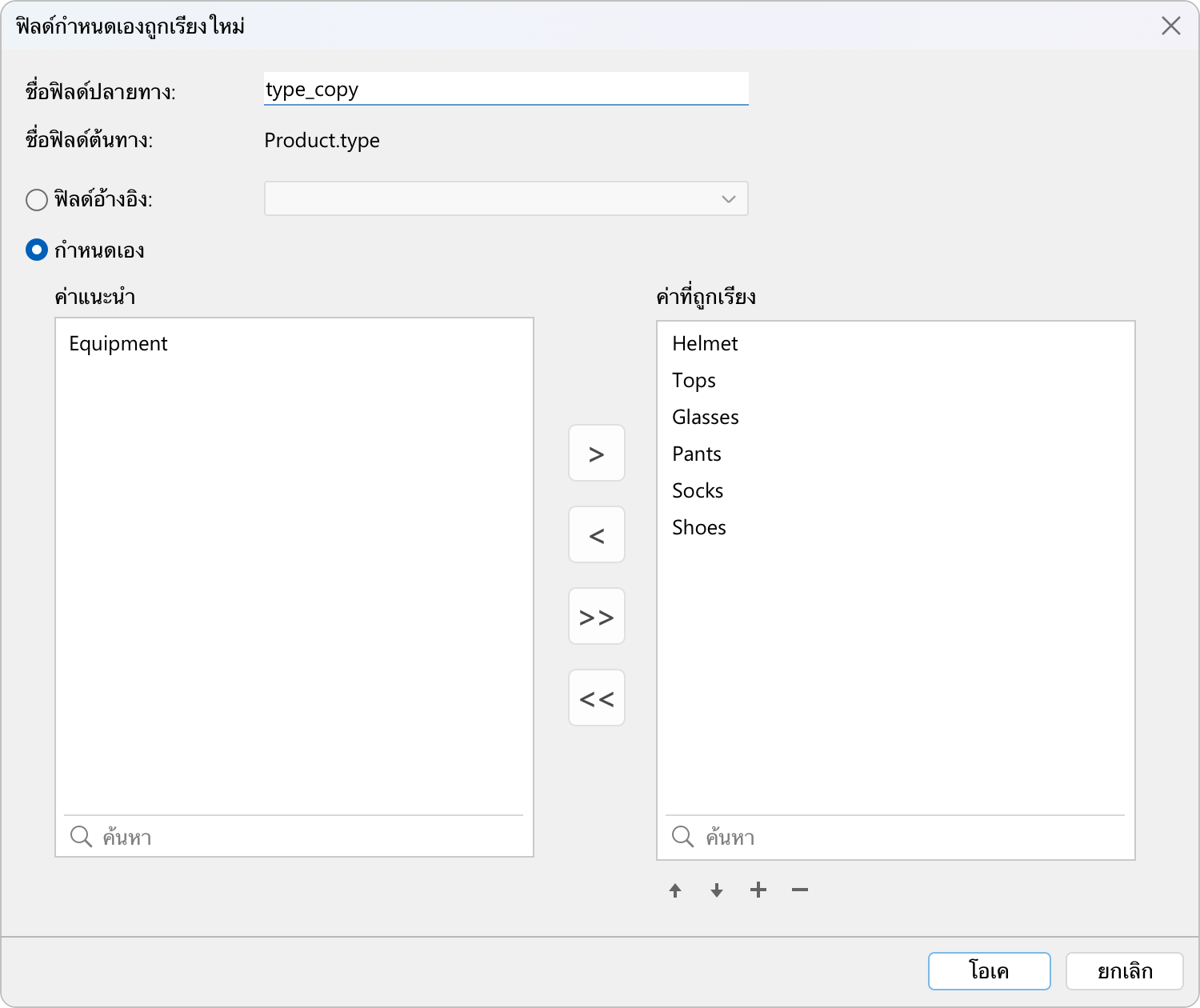The width and height of the screenshot is (1200, 1008).
Task: Move selected value right with > button
Action: tap(597, 454)
